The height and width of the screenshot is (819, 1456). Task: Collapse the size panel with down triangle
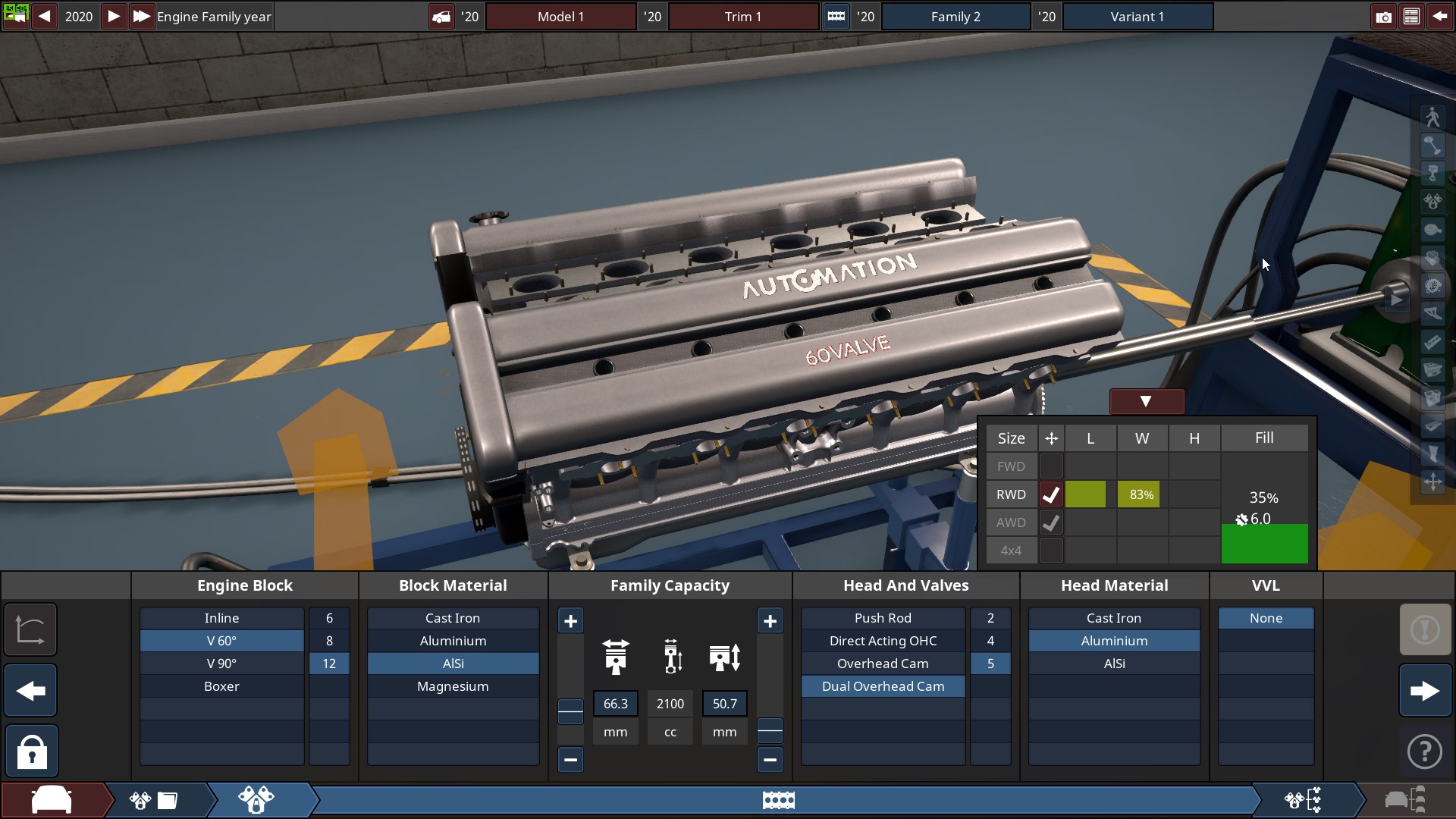pyautogui.click(x=1147, y=401)
